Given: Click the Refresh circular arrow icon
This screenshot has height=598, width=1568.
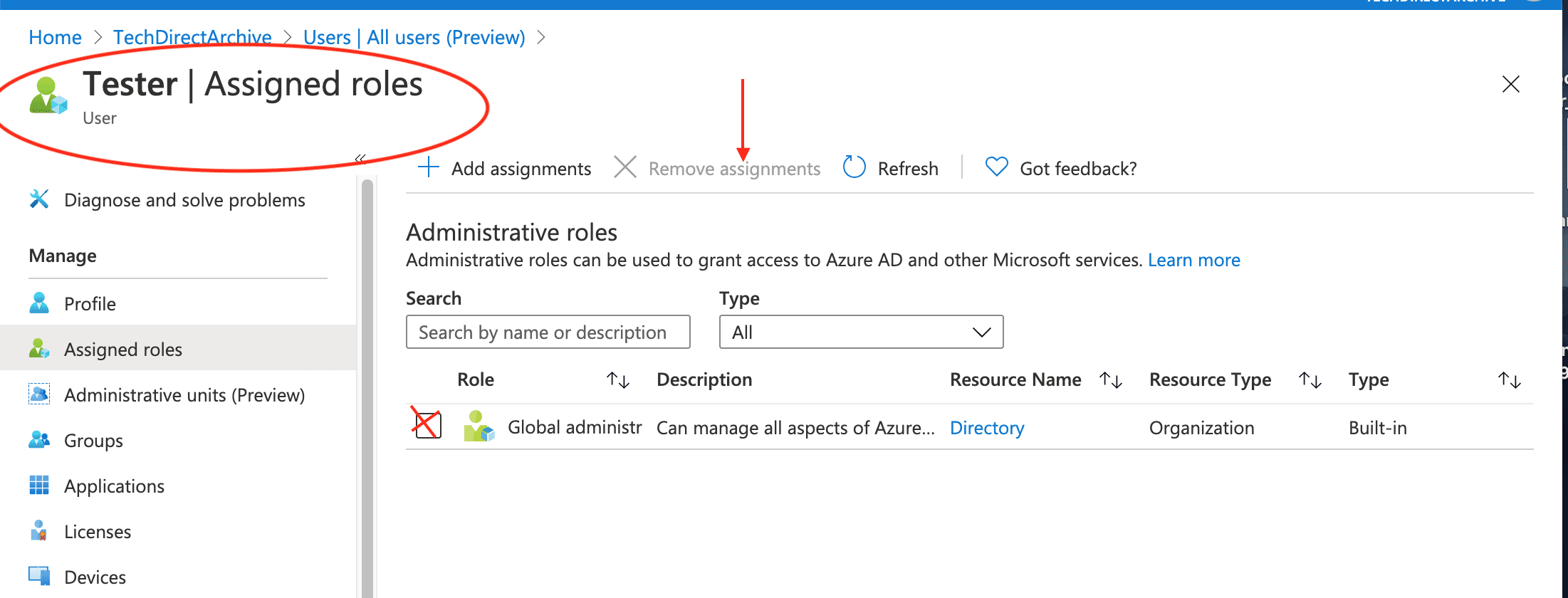Looking at the screenshot, I should pos(854,168).
